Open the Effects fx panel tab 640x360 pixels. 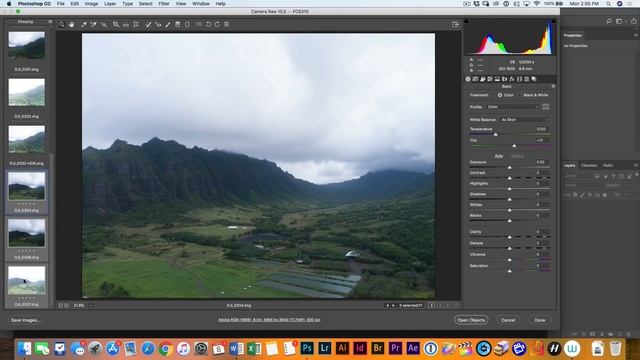click(512, 79)
